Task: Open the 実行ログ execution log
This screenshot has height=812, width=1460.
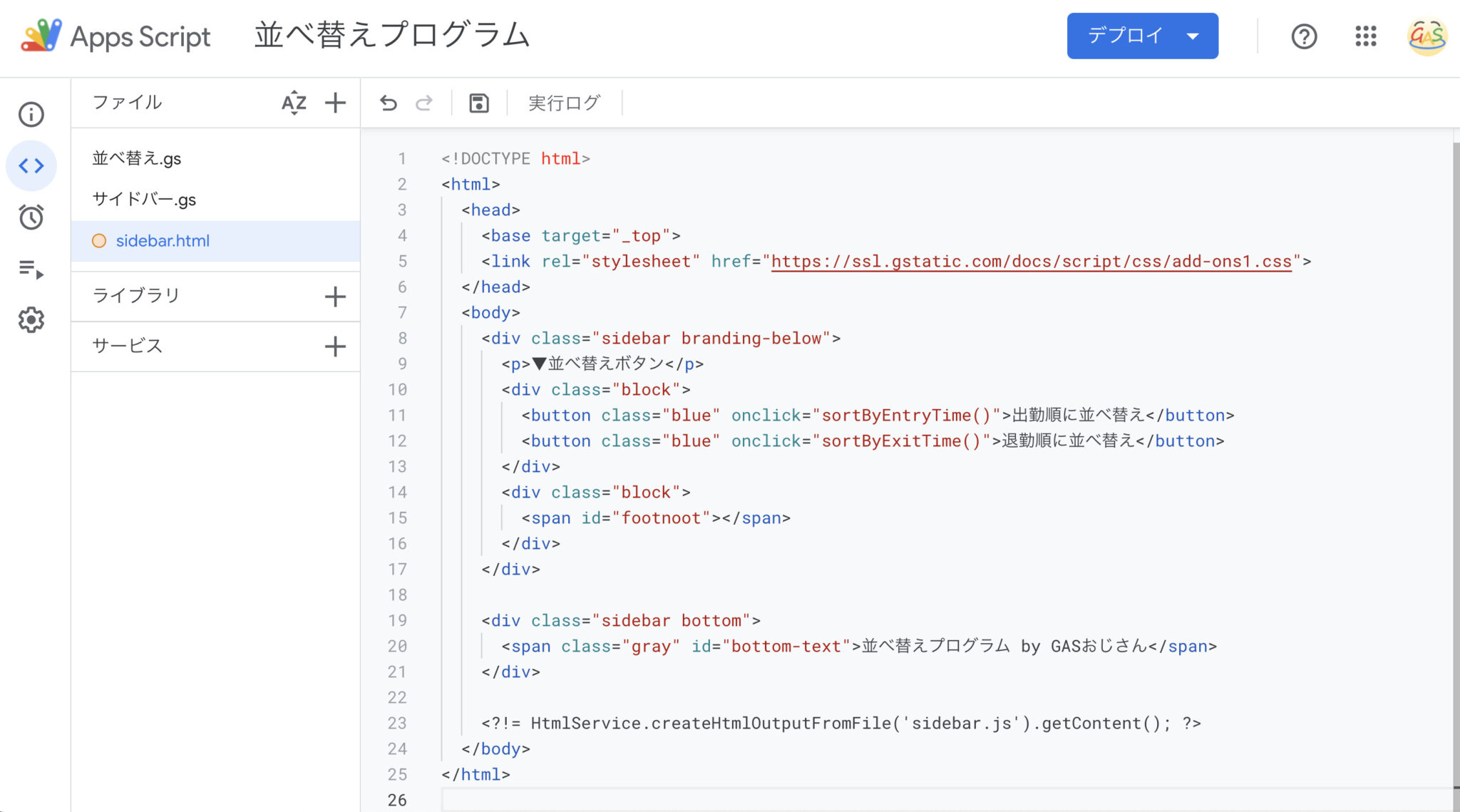Action: pos(562,103)
